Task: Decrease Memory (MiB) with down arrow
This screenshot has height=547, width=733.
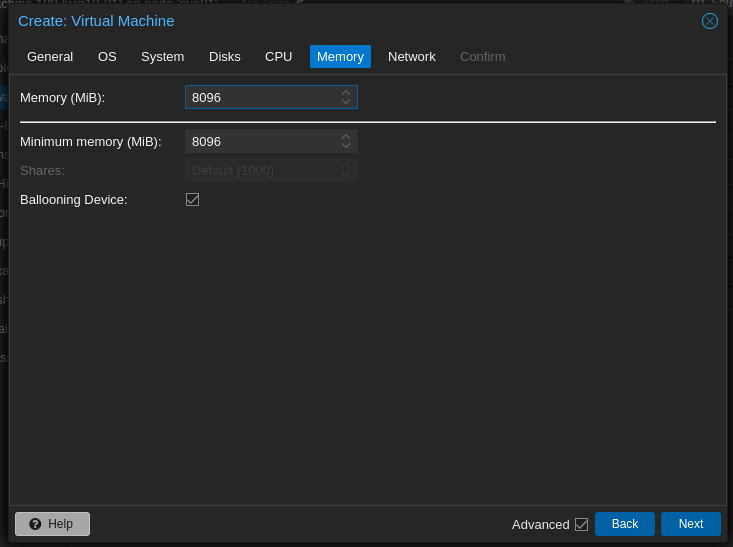Action: [x=346, y=102]
